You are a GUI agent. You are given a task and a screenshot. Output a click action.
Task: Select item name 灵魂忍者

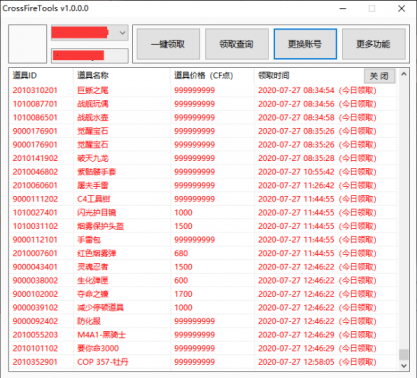click(93, 267)
